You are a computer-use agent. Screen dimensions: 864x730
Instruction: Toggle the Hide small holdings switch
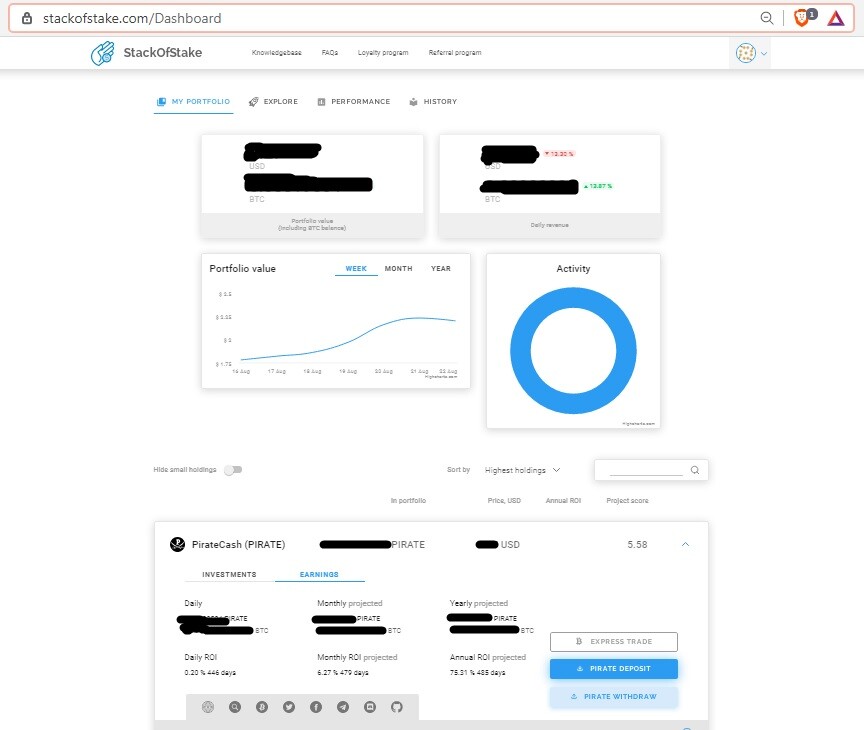click(x=233, y=470)
